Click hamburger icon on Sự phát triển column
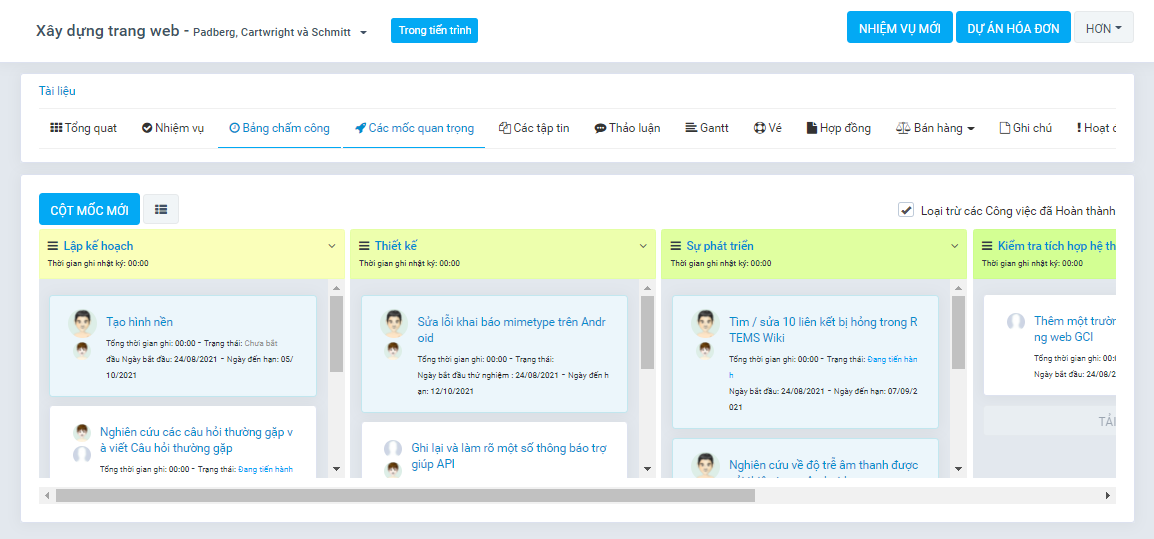This screenshot has height=539, width=1154. click(x=675, y=246)
